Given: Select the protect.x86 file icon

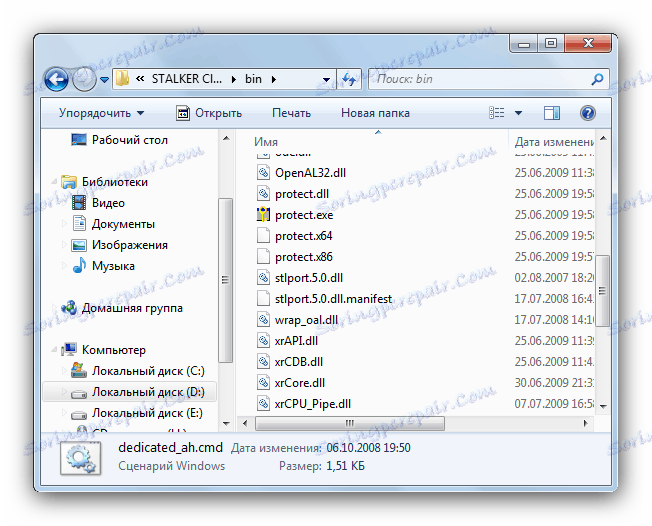Looking at the screenshot, I should tap(263, 257).
